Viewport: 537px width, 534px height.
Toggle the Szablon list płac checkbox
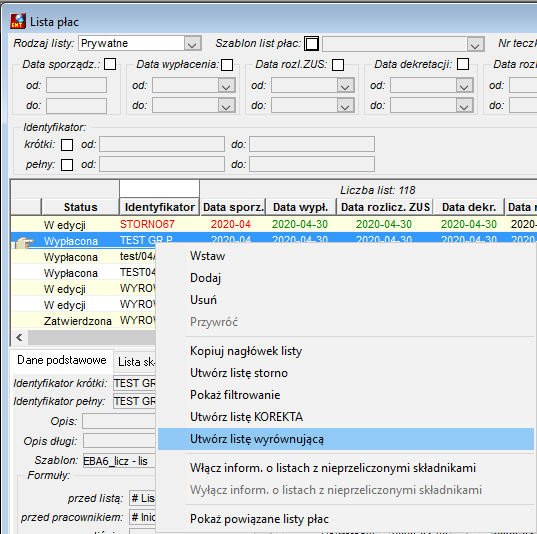coord(312,44)
